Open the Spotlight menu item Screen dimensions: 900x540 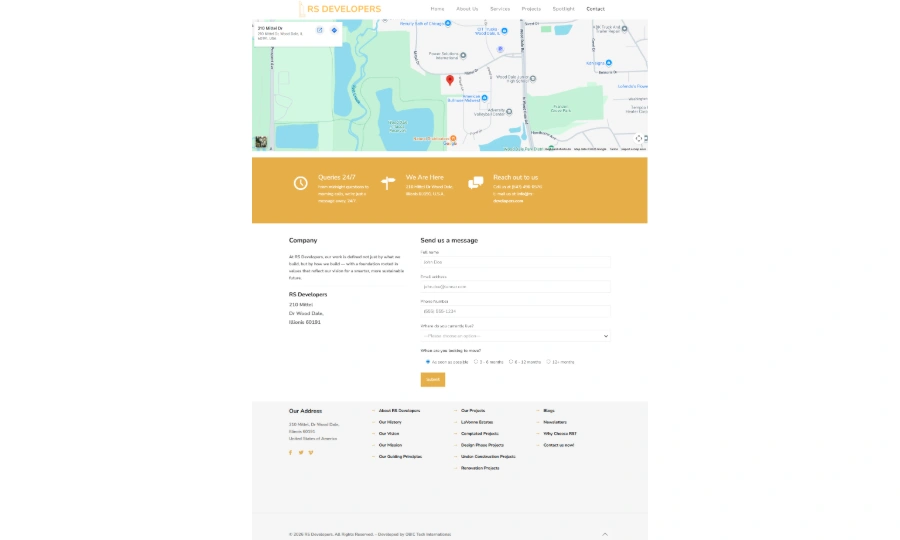(x=563, y=9)
